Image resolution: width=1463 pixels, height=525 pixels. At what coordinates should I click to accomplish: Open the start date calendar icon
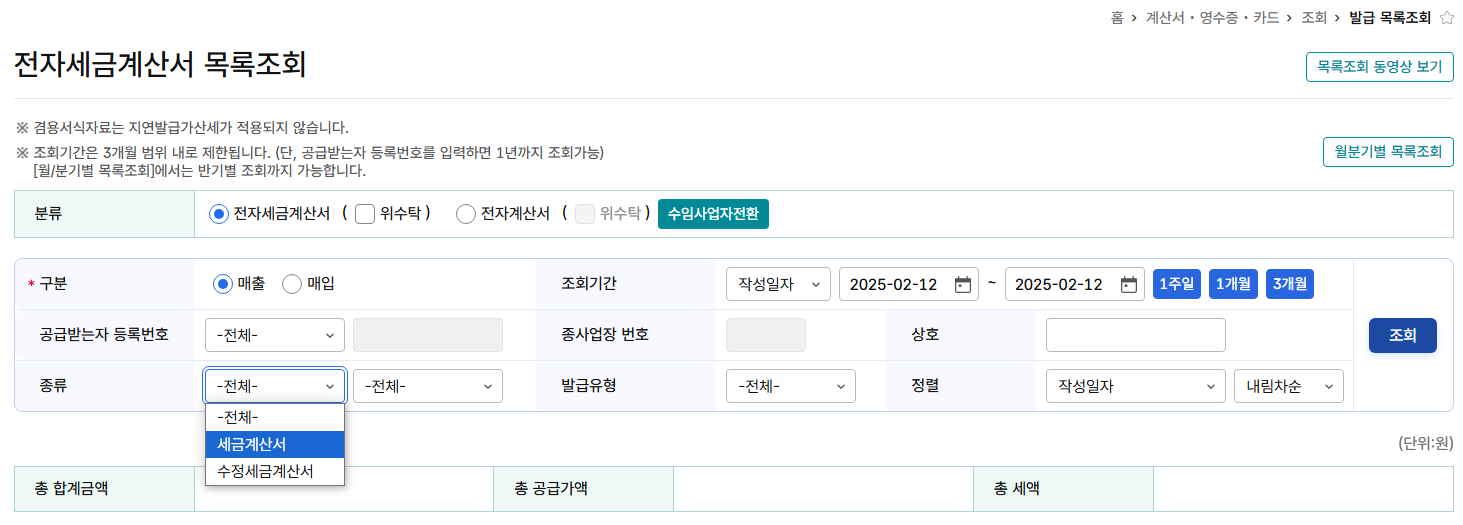pyautogui.click(x=963, y=285)
